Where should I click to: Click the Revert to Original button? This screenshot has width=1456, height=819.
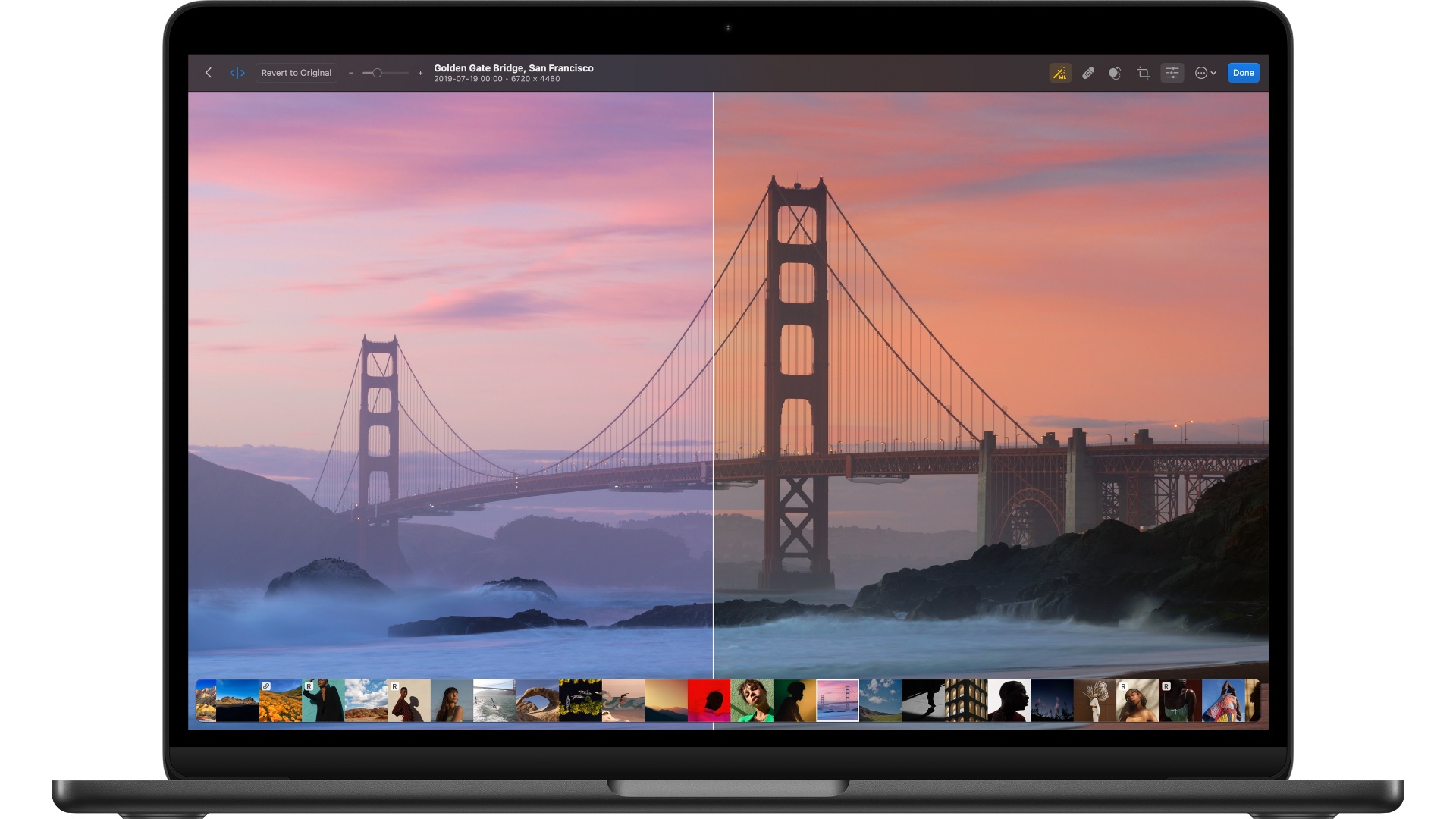[x=297, y=73]
